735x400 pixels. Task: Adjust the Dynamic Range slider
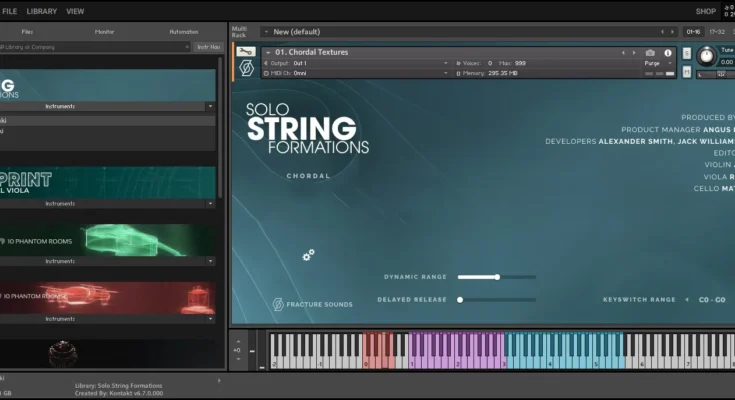point(497,277)
